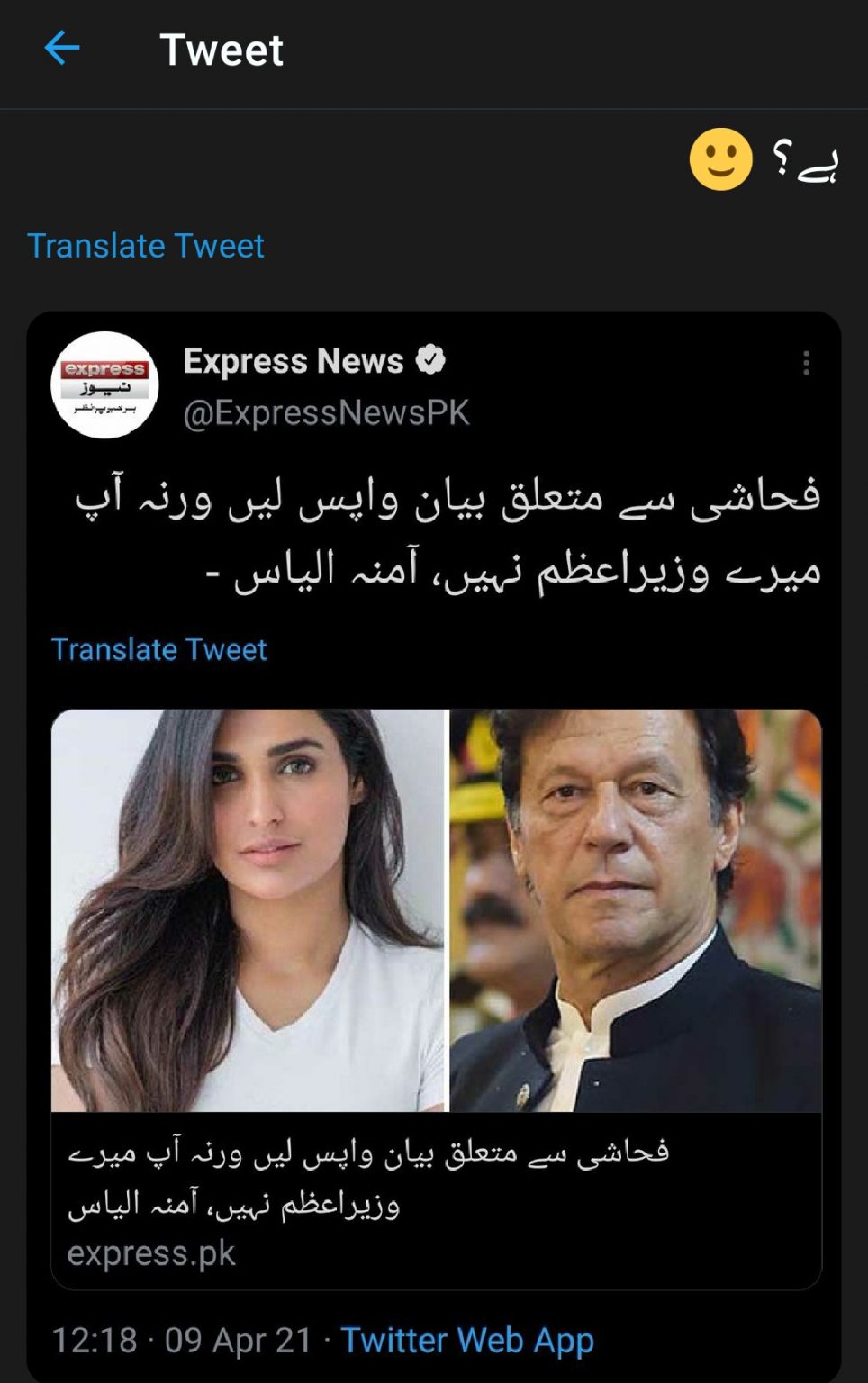
Task: Open the three-dot menu on the quoted tweet
Action: [806, 362]
